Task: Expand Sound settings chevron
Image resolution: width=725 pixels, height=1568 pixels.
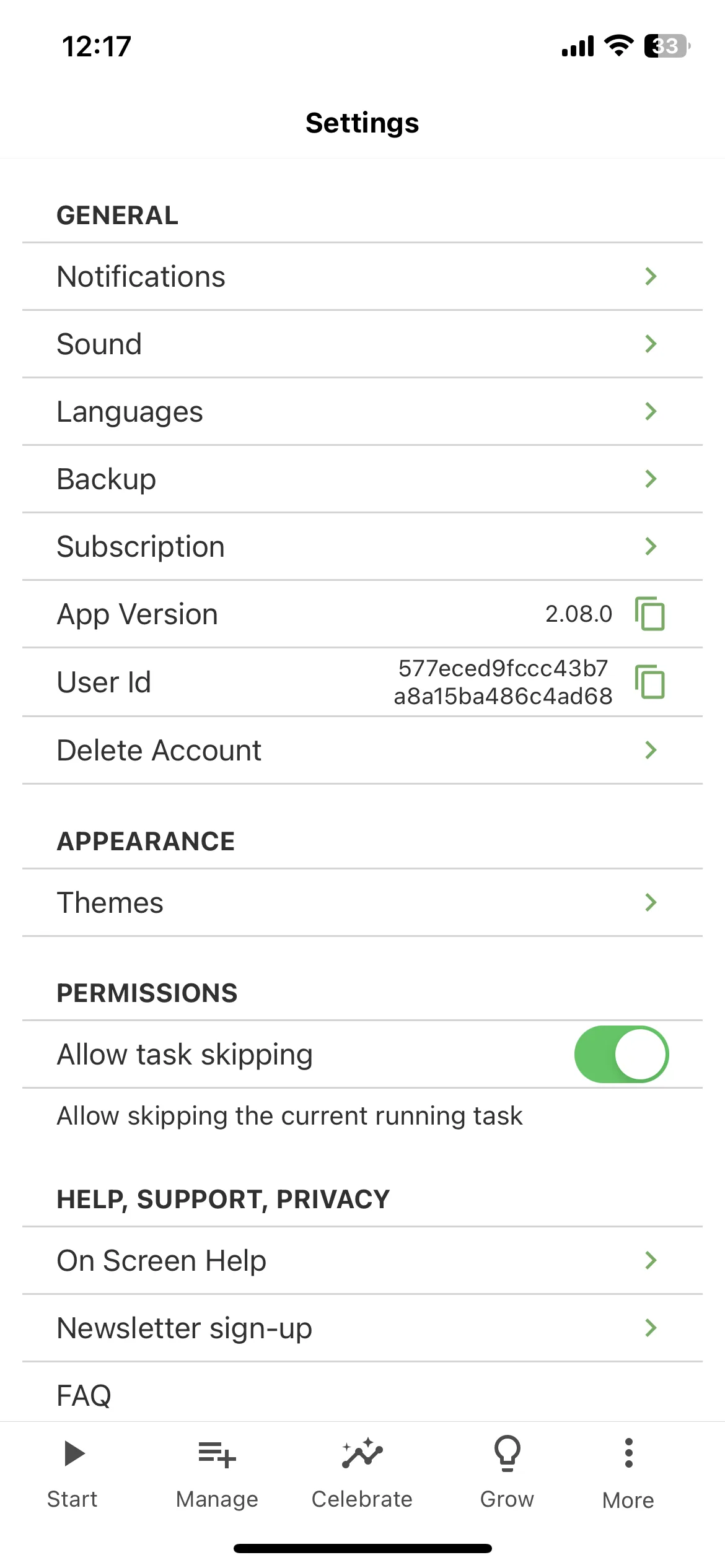Action: 651,344
